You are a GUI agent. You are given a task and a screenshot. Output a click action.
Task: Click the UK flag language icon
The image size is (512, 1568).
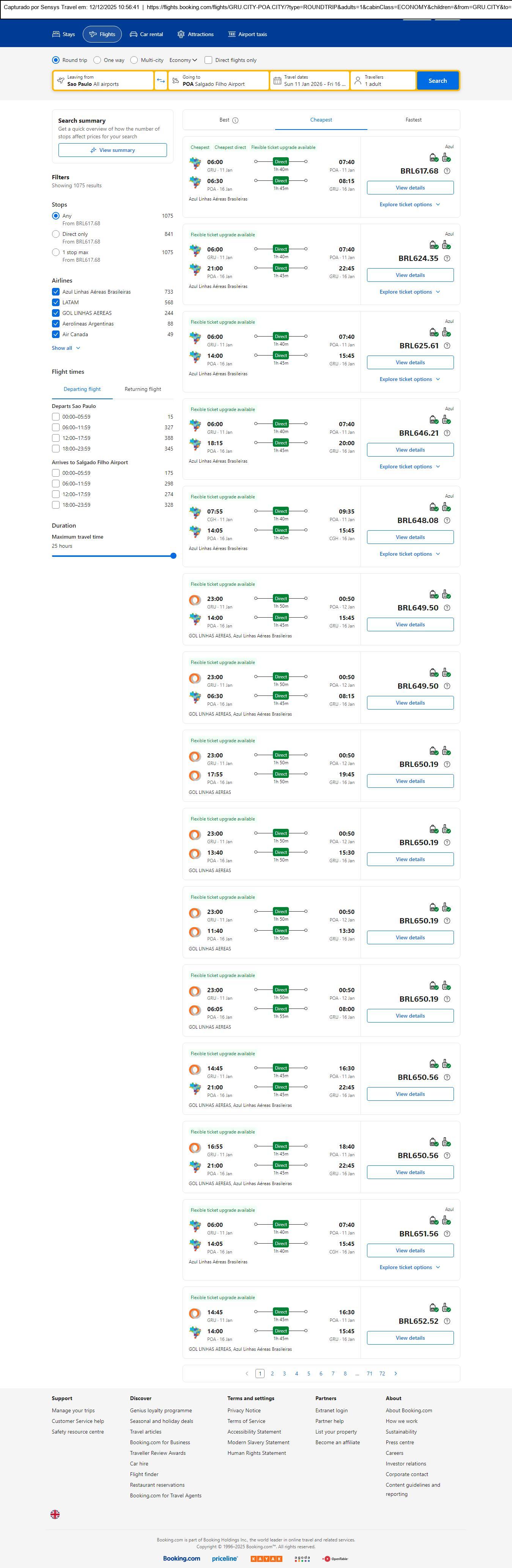pyautogui.click(x=55, y=1514)
